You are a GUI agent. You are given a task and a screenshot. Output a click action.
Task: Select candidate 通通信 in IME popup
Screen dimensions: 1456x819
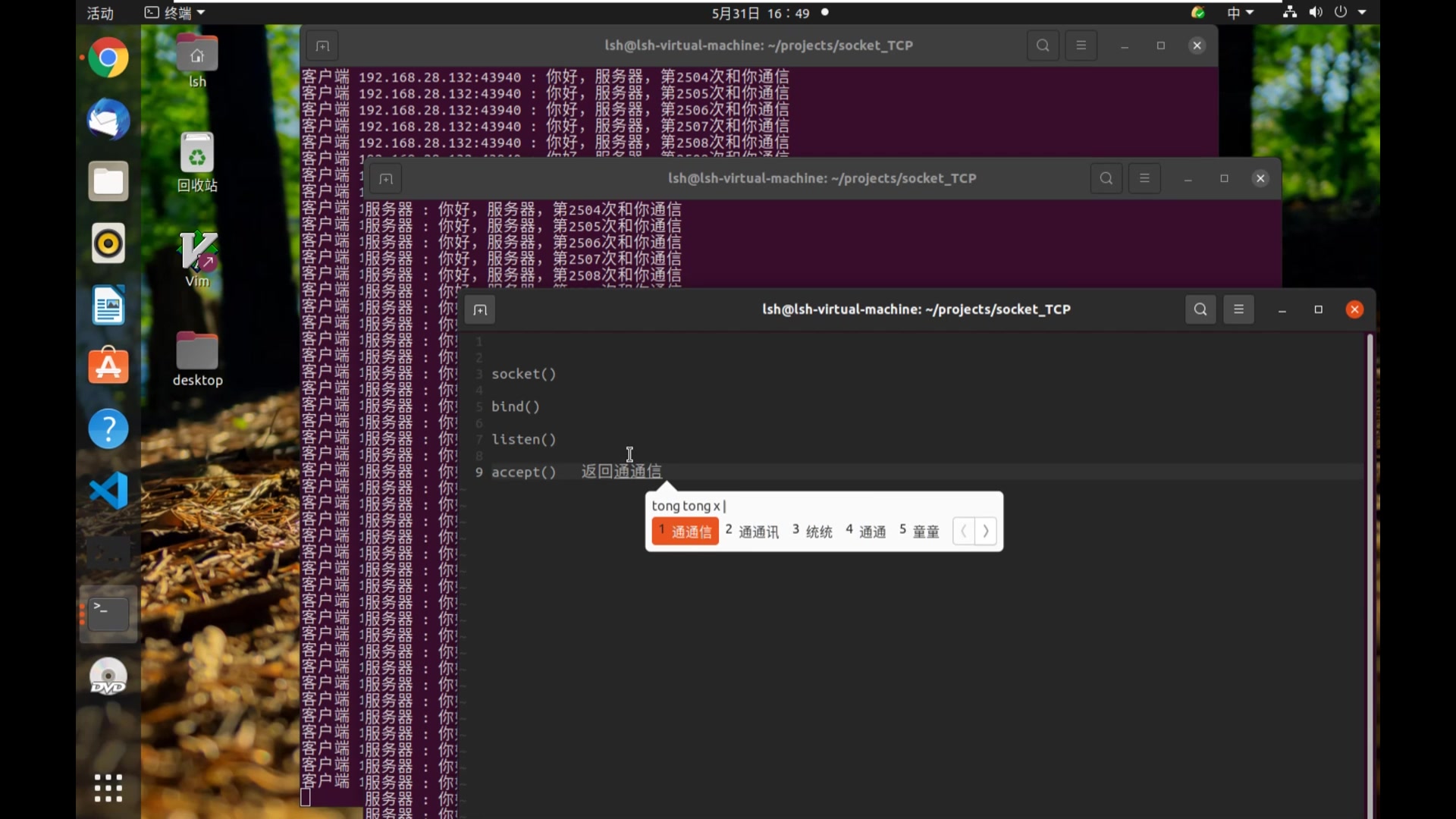(685, 531)
